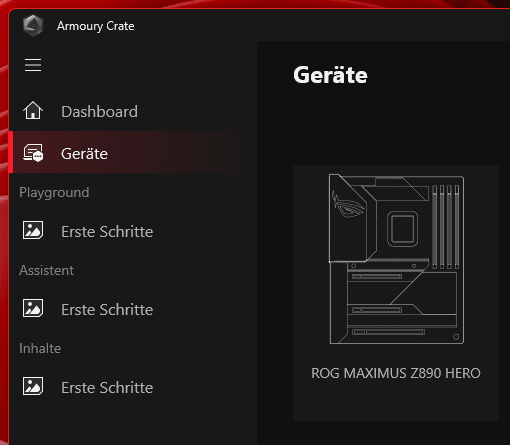Click the Geräte page heading
Viewport: 510px width, 445px height.
pos(330,75)
